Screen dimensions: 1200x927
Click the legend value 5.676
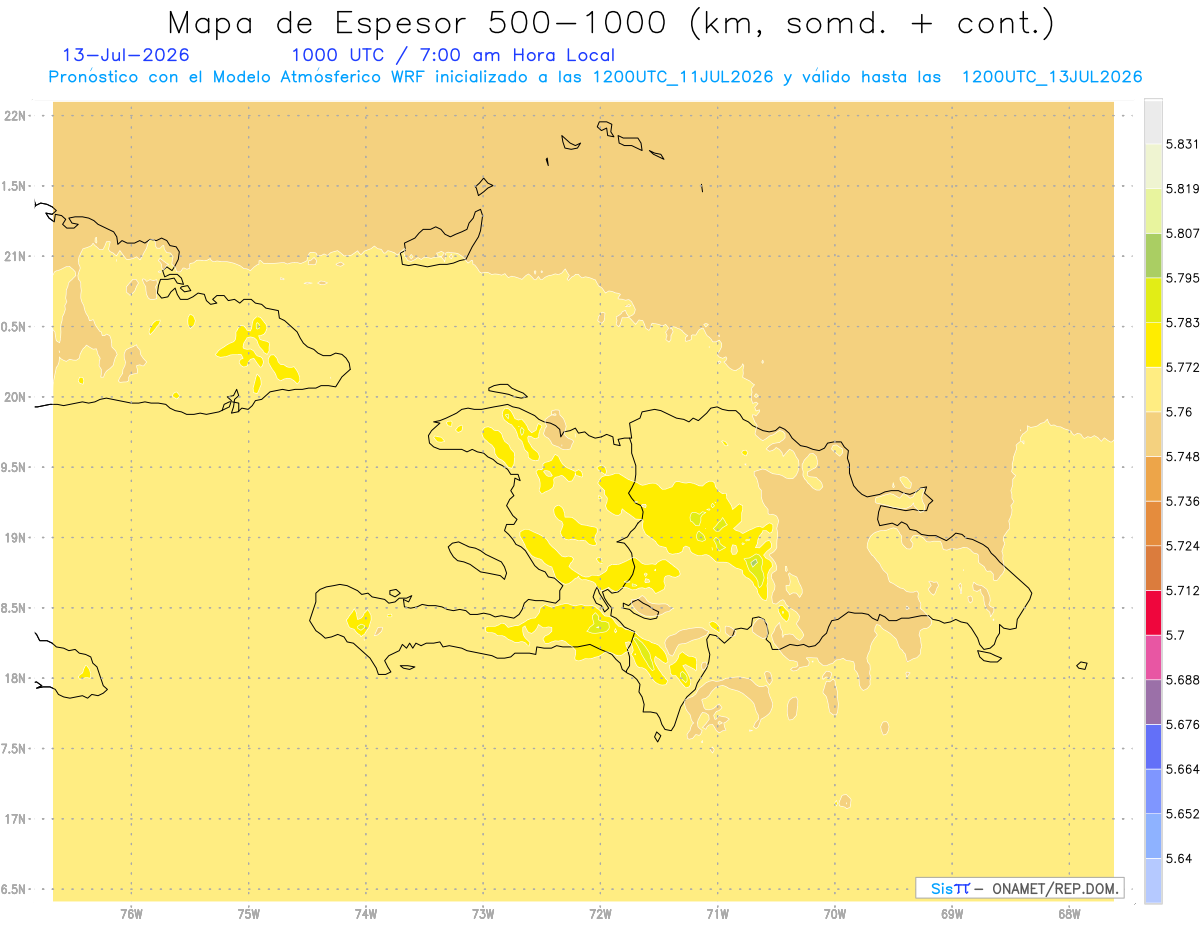1182,725
